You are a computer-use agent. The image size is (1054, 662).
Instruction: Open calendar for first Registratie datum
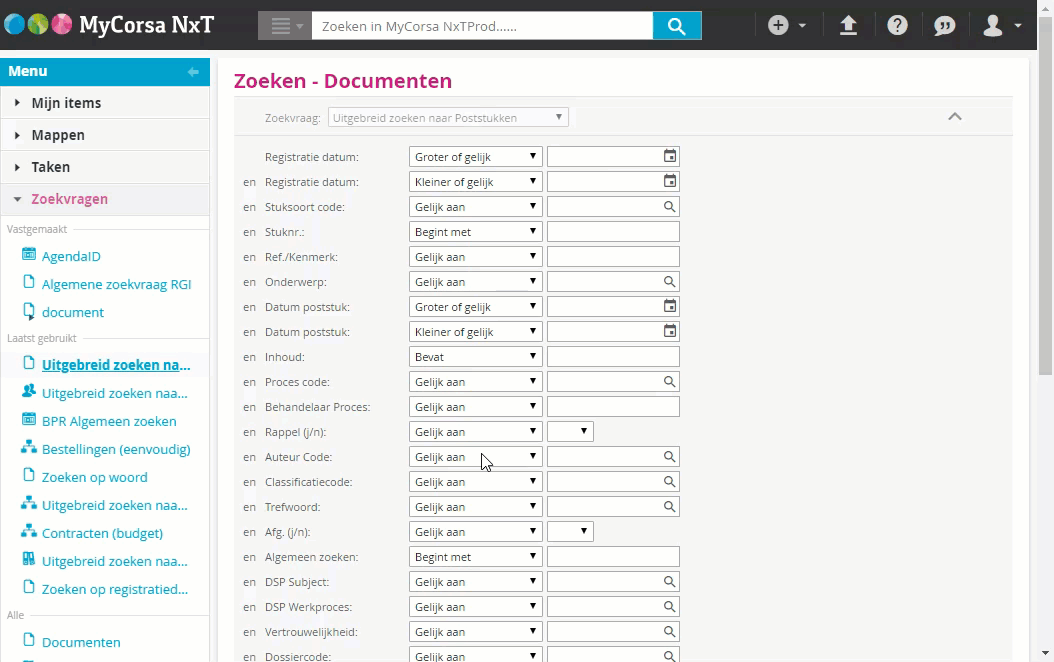(x=670, y=157)
